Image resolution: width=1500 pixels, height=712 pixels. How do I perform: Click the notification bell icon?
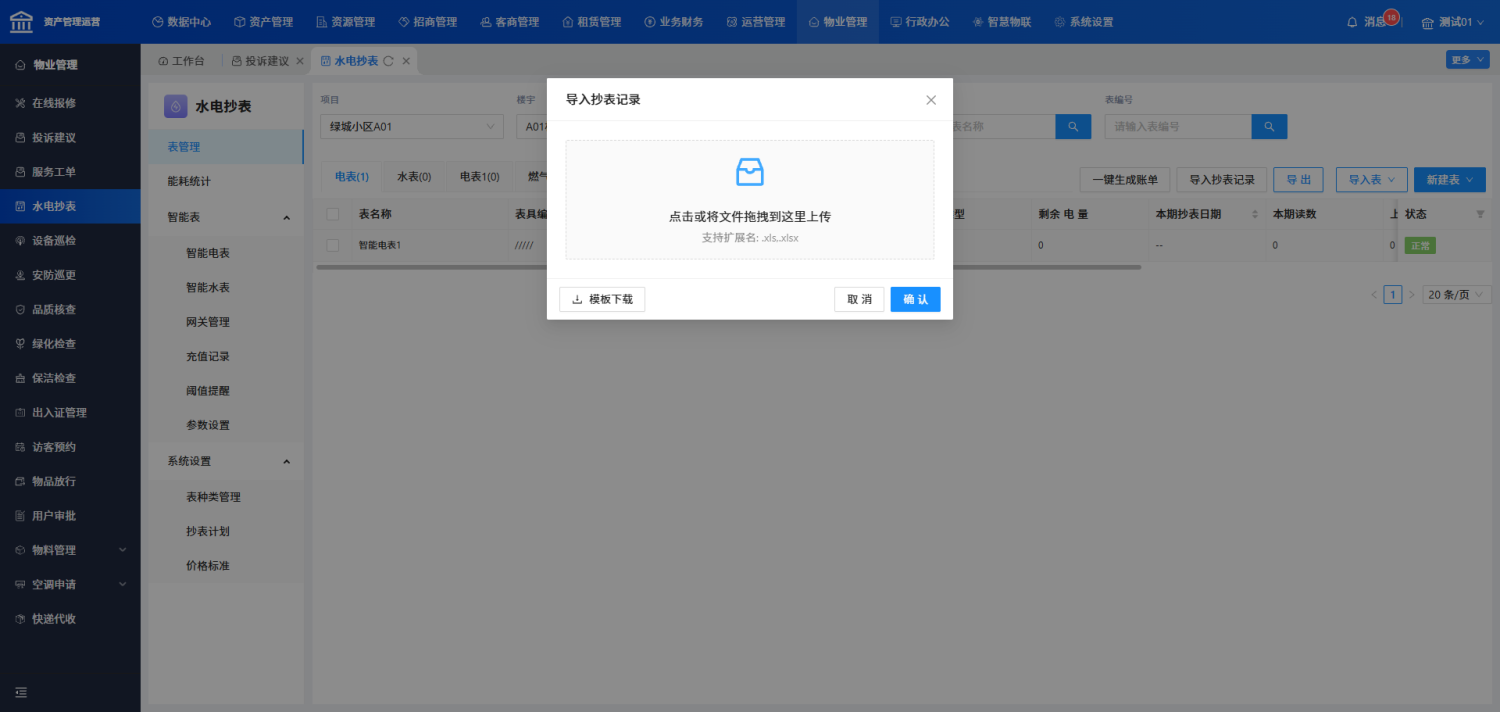(x=1352, y=22)
